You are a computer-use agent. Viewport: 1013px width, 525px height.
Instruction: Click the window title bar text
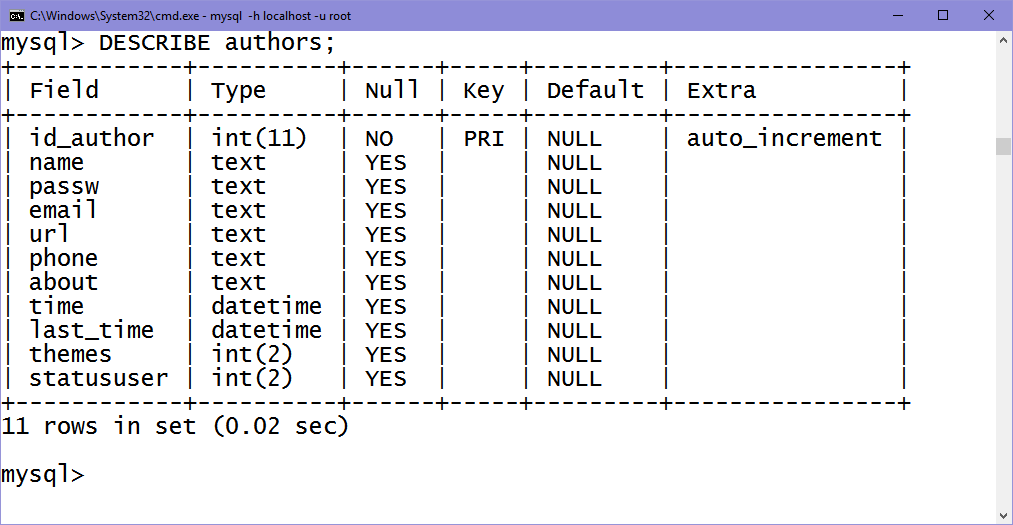coord(190,15)
